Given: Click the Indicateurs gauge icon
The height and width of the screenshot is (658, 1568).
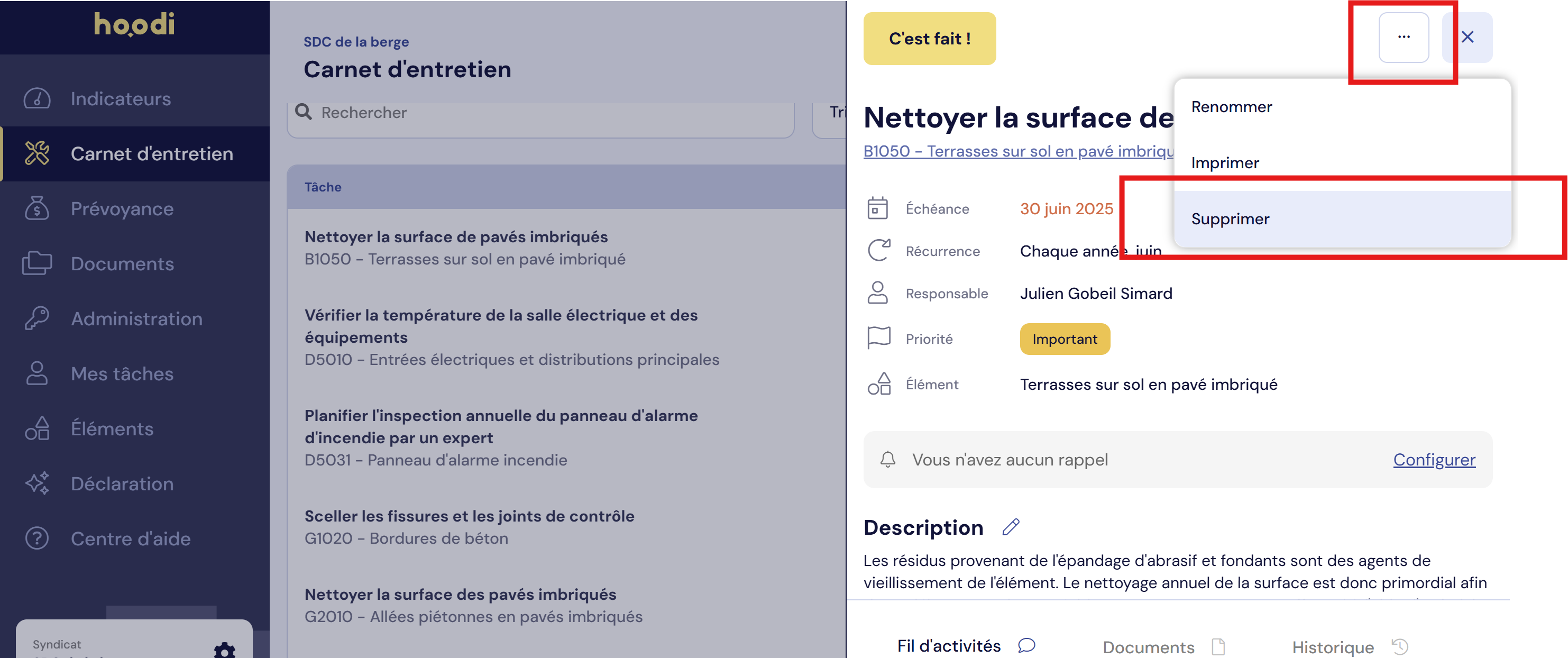Looking at the screenshot, I should coord(36,98).
